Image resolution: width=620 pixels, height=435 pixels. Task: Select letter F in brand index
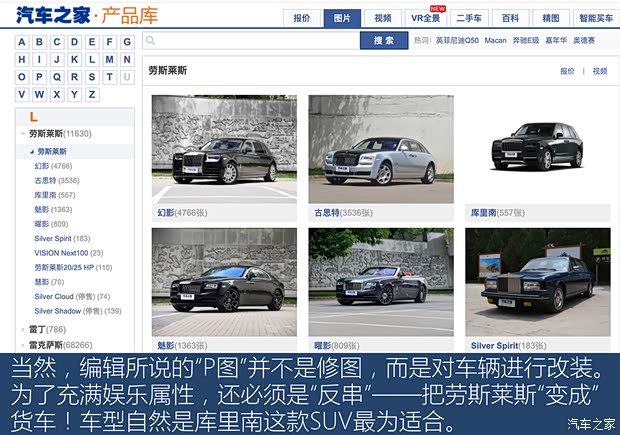click(x=110, y=42)
